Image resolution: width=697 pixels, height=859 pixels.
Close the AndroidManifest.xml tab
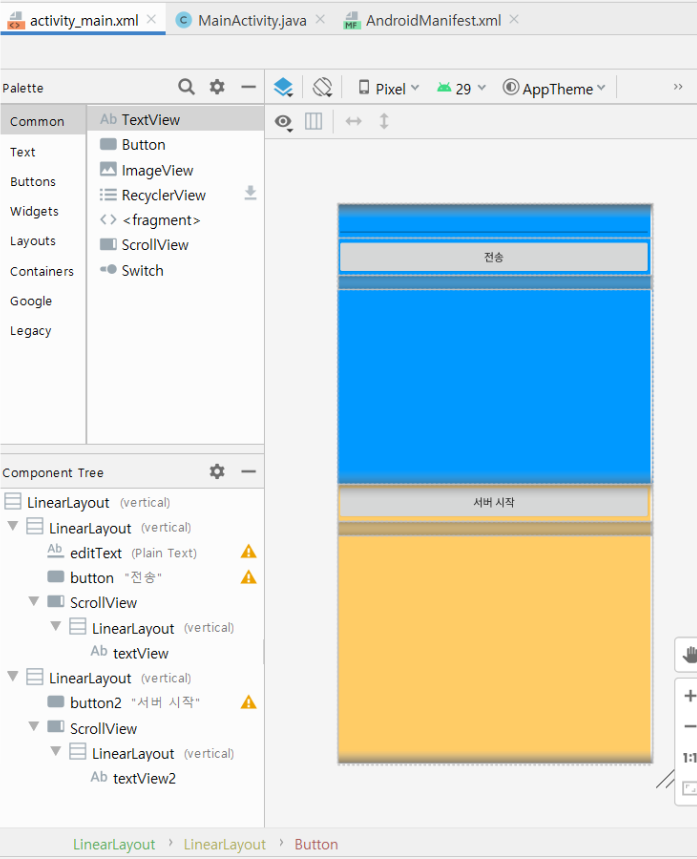coord(514,20)
